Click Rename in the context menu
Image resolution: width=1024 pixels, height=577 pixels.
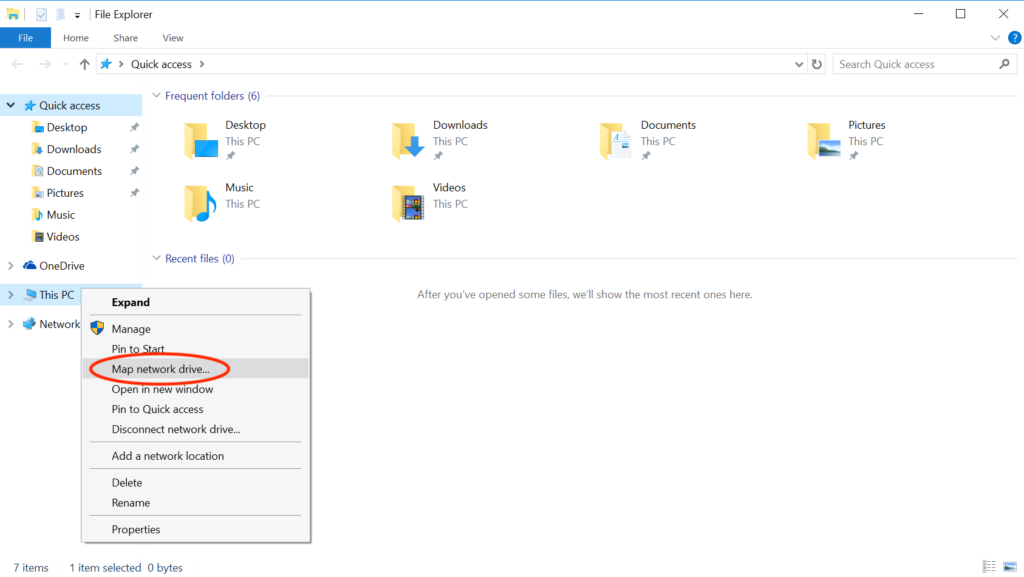(196, 503)
